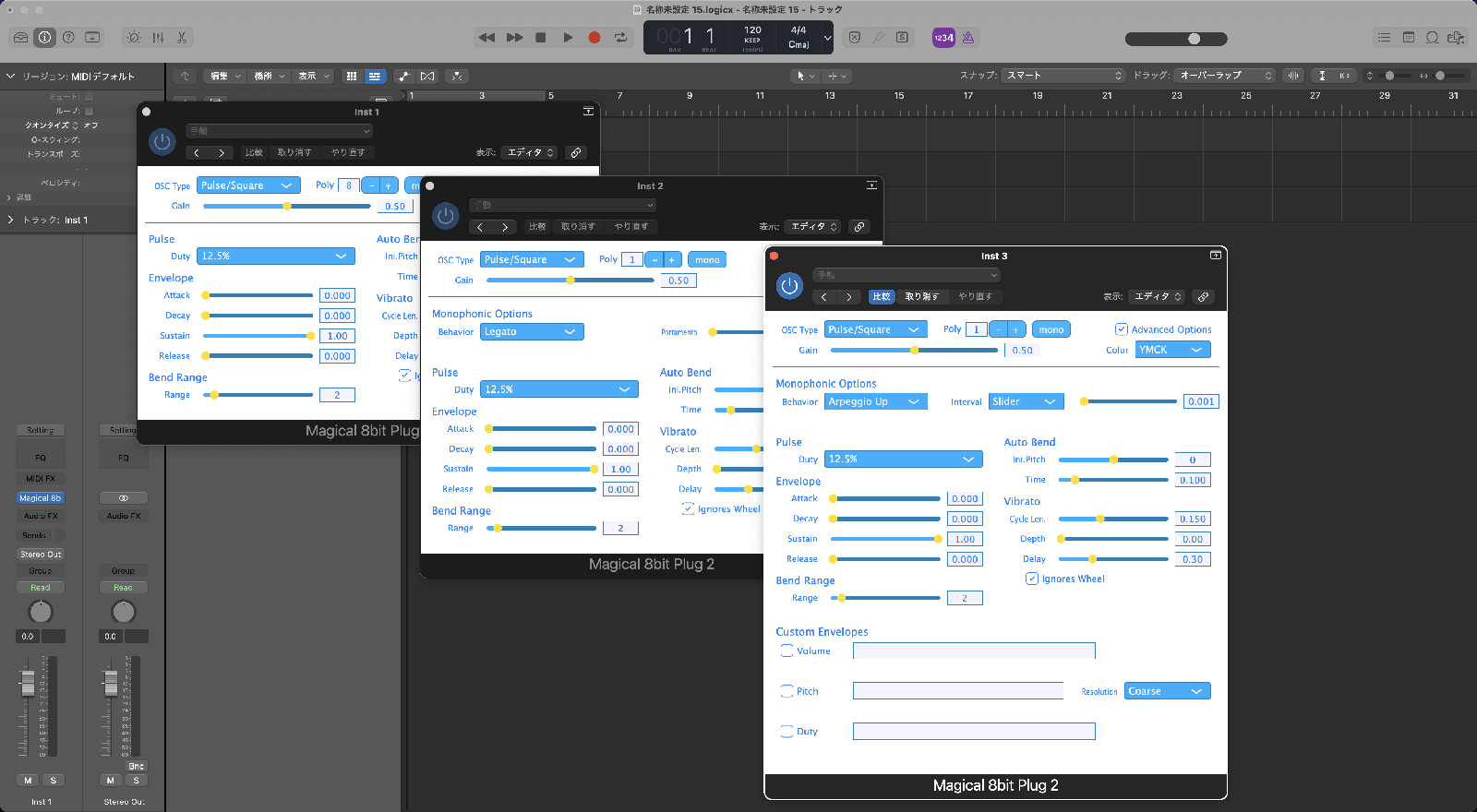This screenshot has width=1477, height=812.
Task: Toggle power button in Inst 1 plugin
Action: 162,141
